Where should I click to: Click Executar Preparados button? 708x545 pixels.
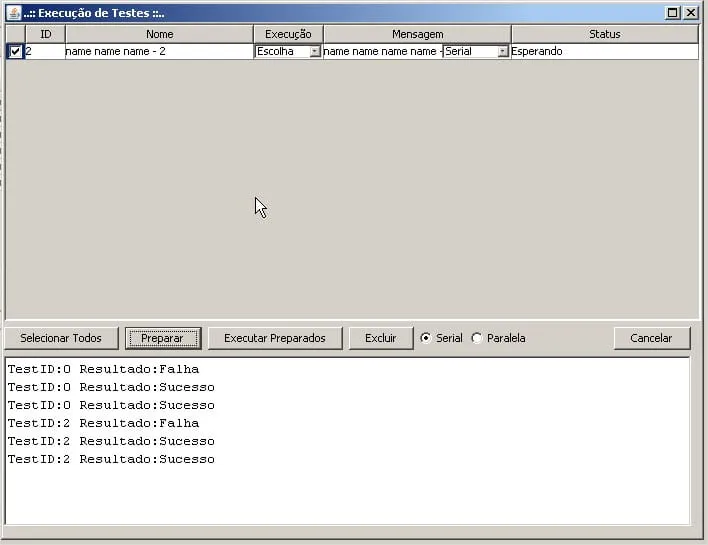pos(275,338)
